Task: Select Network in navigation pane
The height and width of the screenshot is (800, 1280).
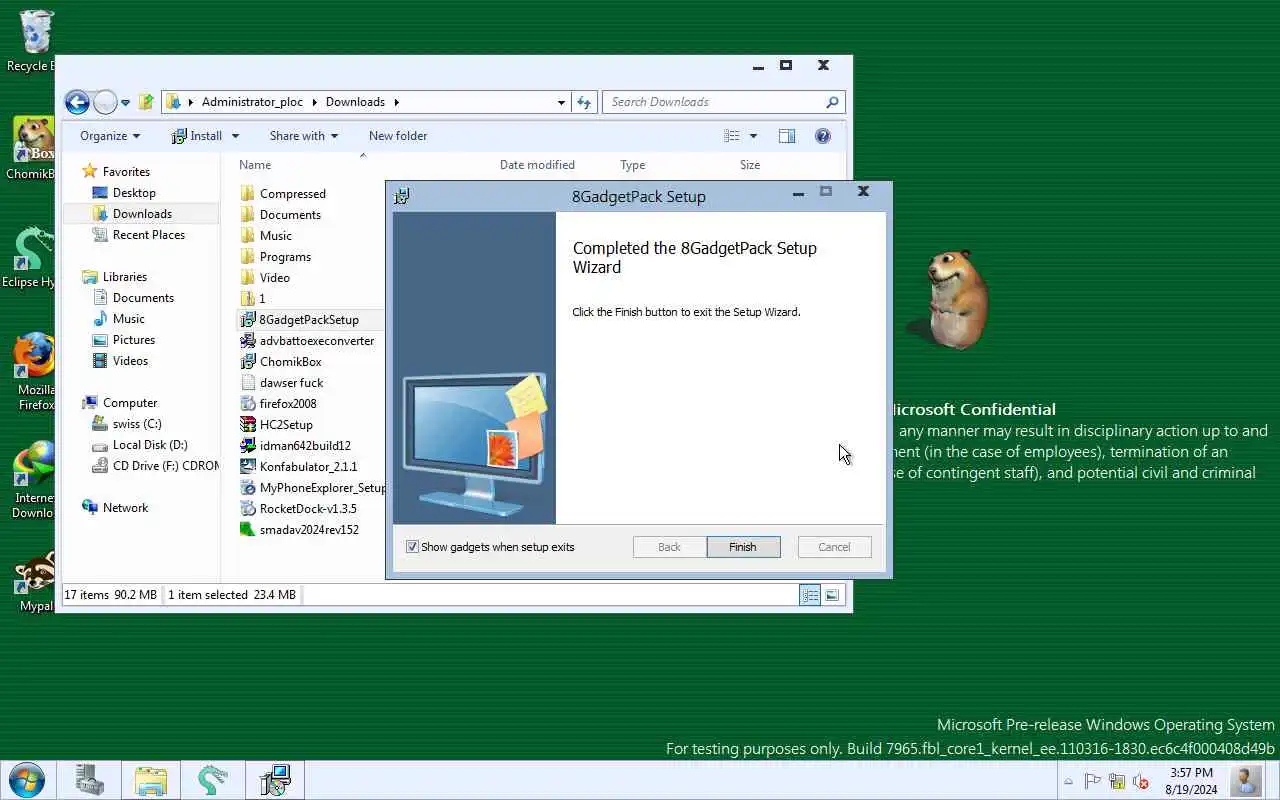Action: click(x=125, y=508)
